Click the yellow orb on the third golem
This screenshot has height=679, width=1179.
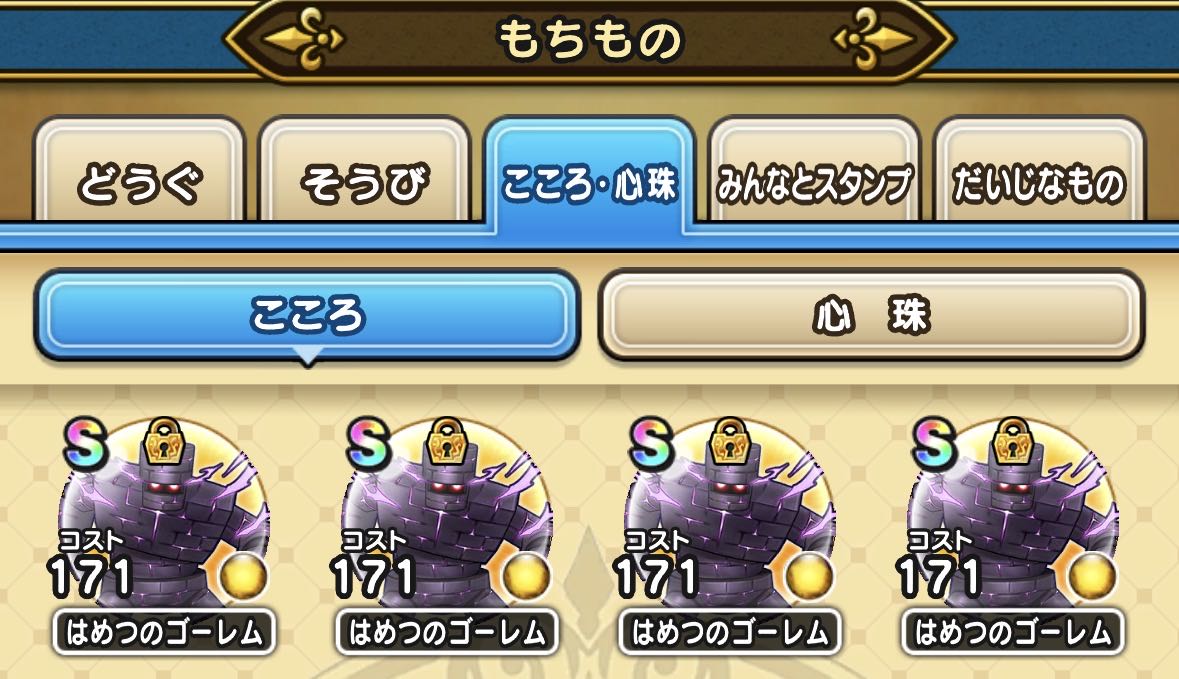[810, 577]
